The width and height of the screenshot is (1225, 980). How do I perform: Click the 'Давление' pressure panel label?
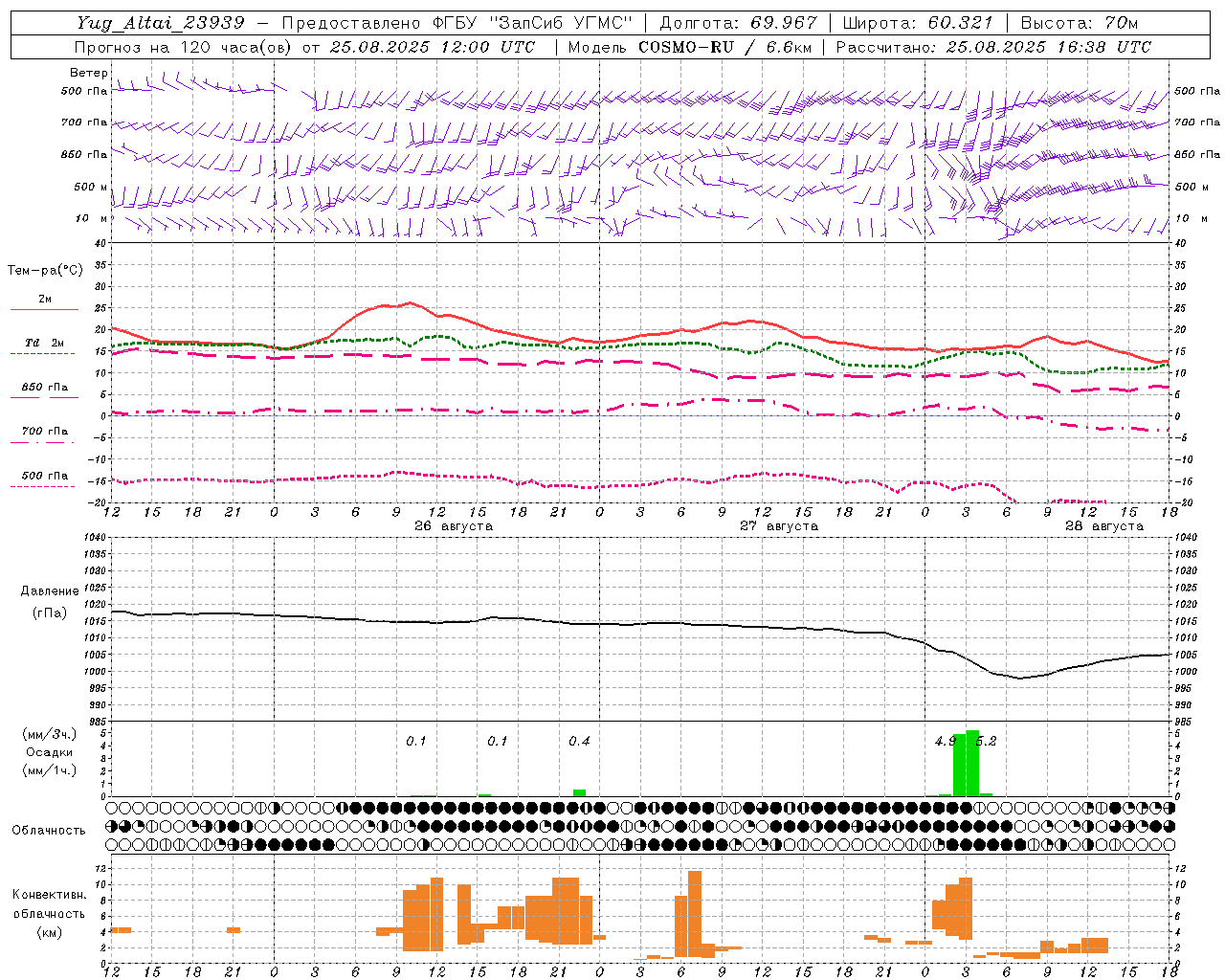pyautogui.click(x=50, y=591)
